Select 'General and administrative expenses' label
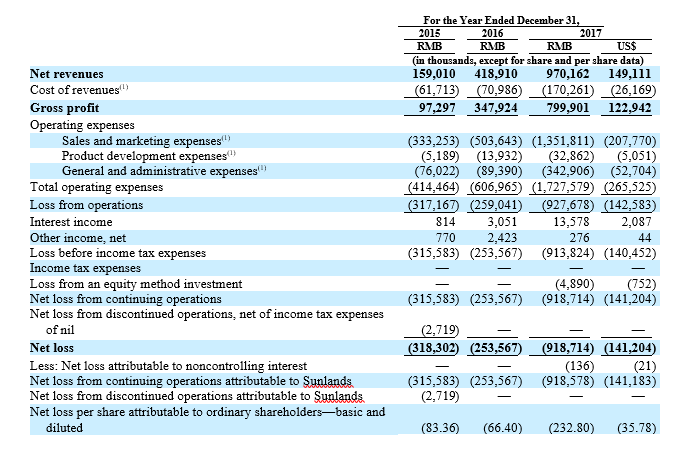 pyautogui.click(x=164, y=171)
